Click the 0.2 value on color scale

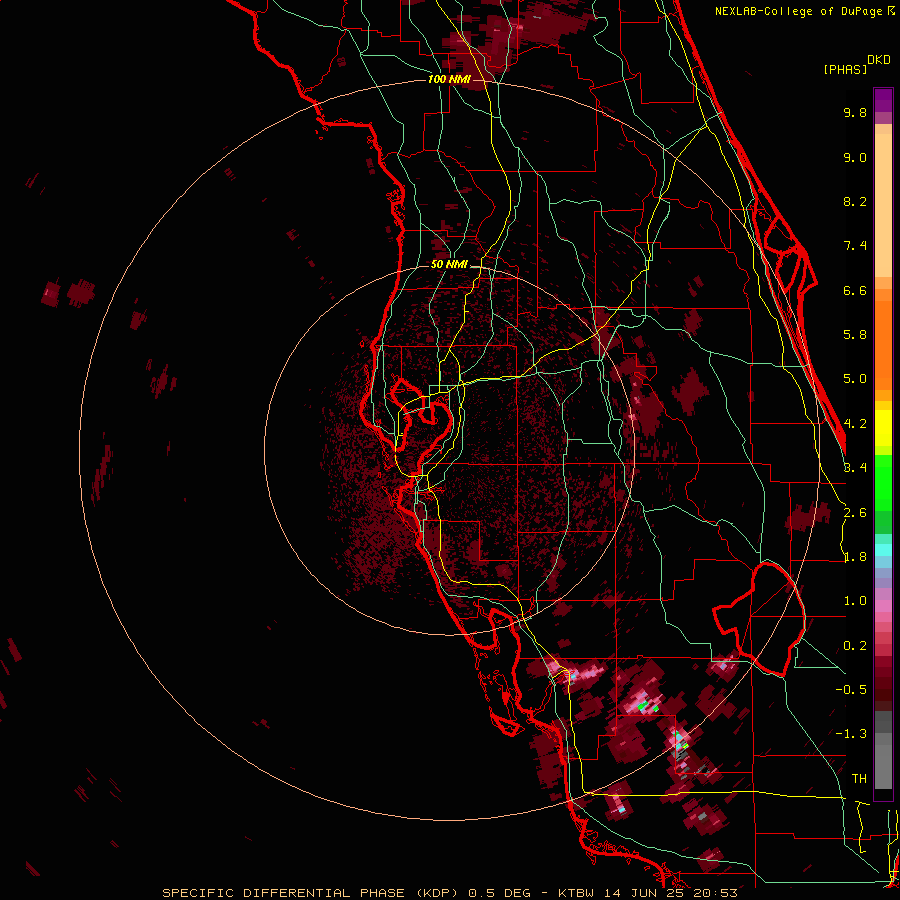point(855,646)
